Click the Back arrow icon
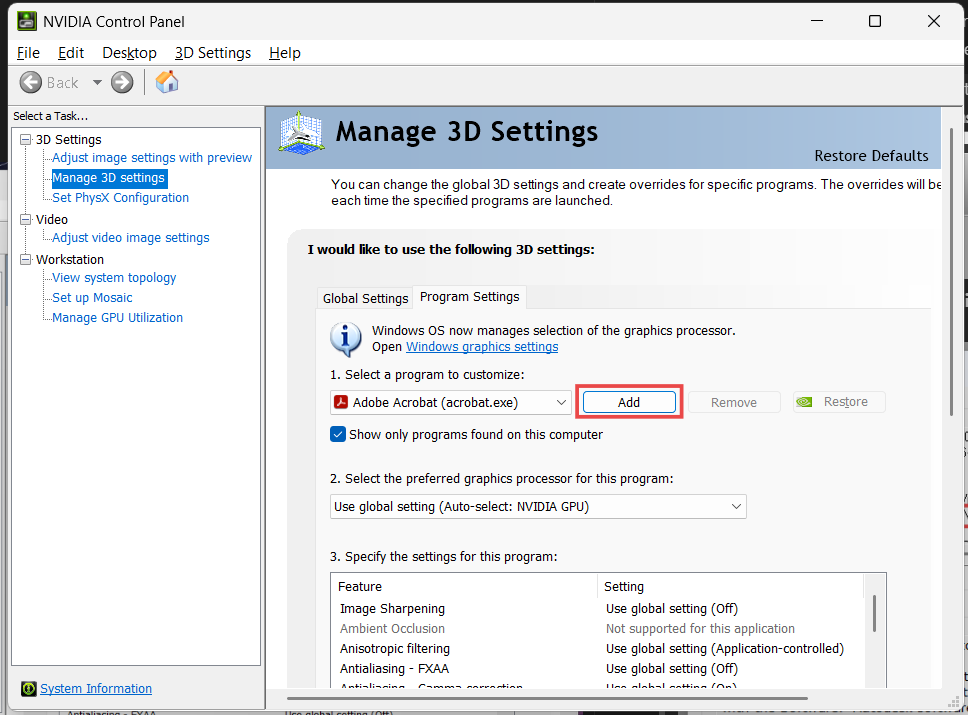Screen dimensions: 968x715 pos(30,82)
